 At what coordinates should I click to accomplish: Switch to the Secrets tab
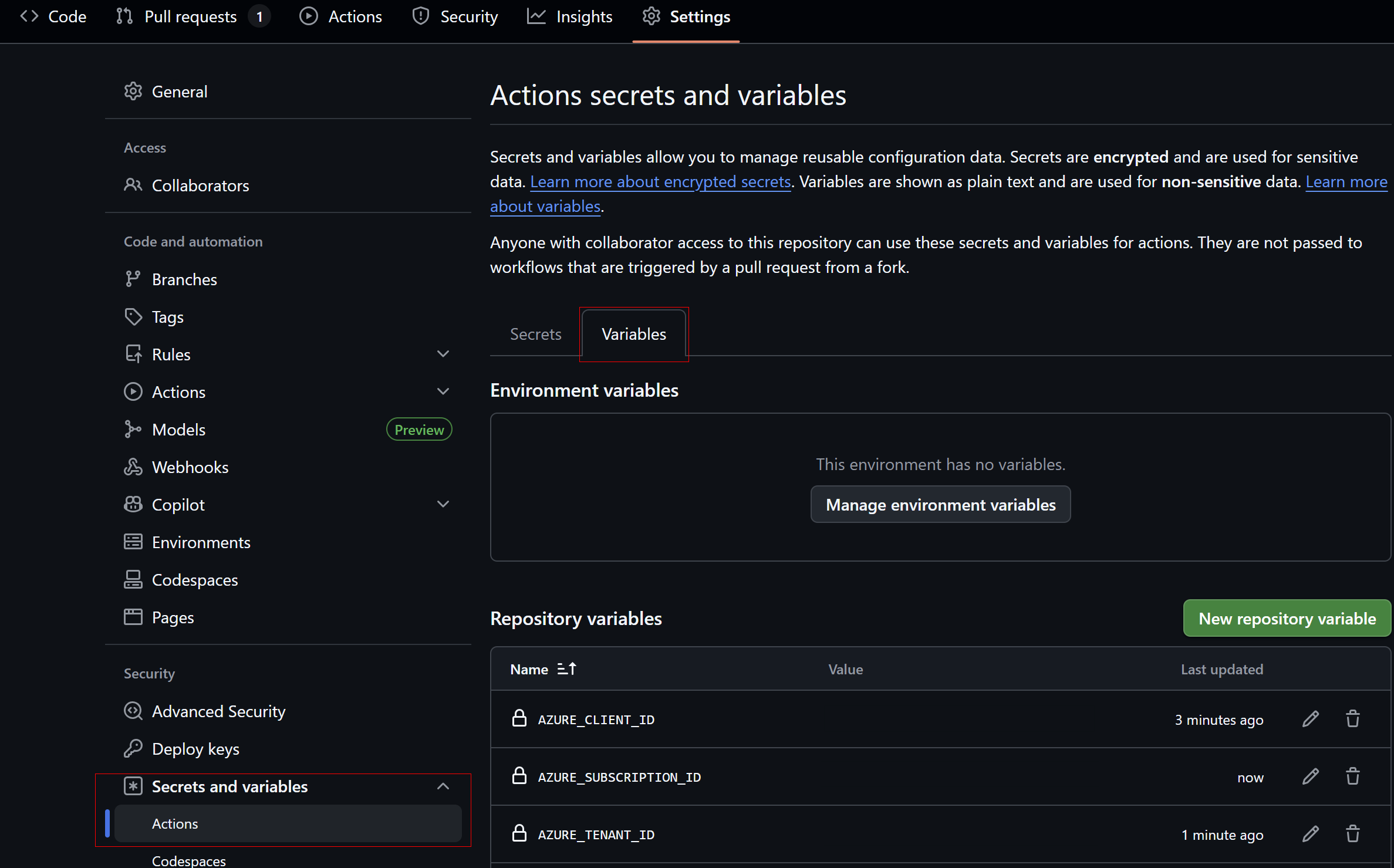pos(535,334)
